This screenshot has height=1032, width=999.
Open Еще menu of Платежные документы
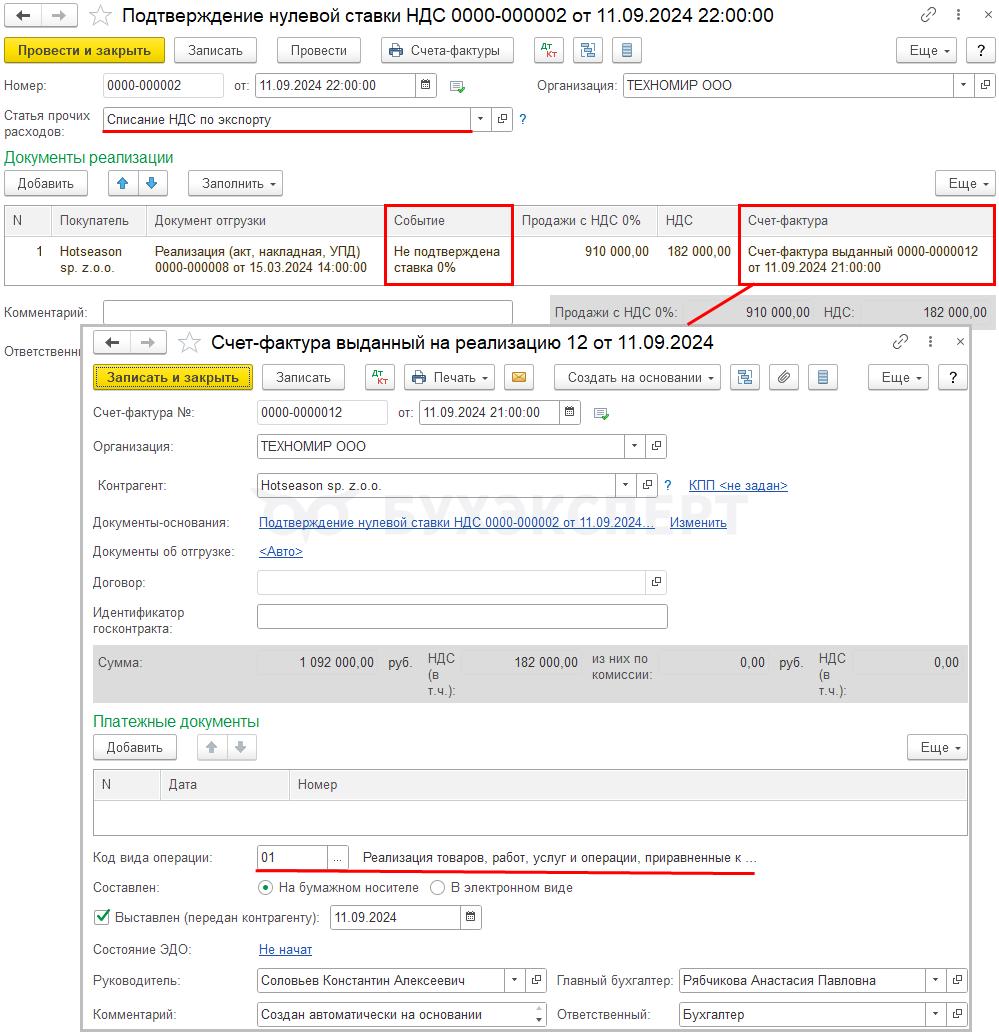(x=937, y=747)
